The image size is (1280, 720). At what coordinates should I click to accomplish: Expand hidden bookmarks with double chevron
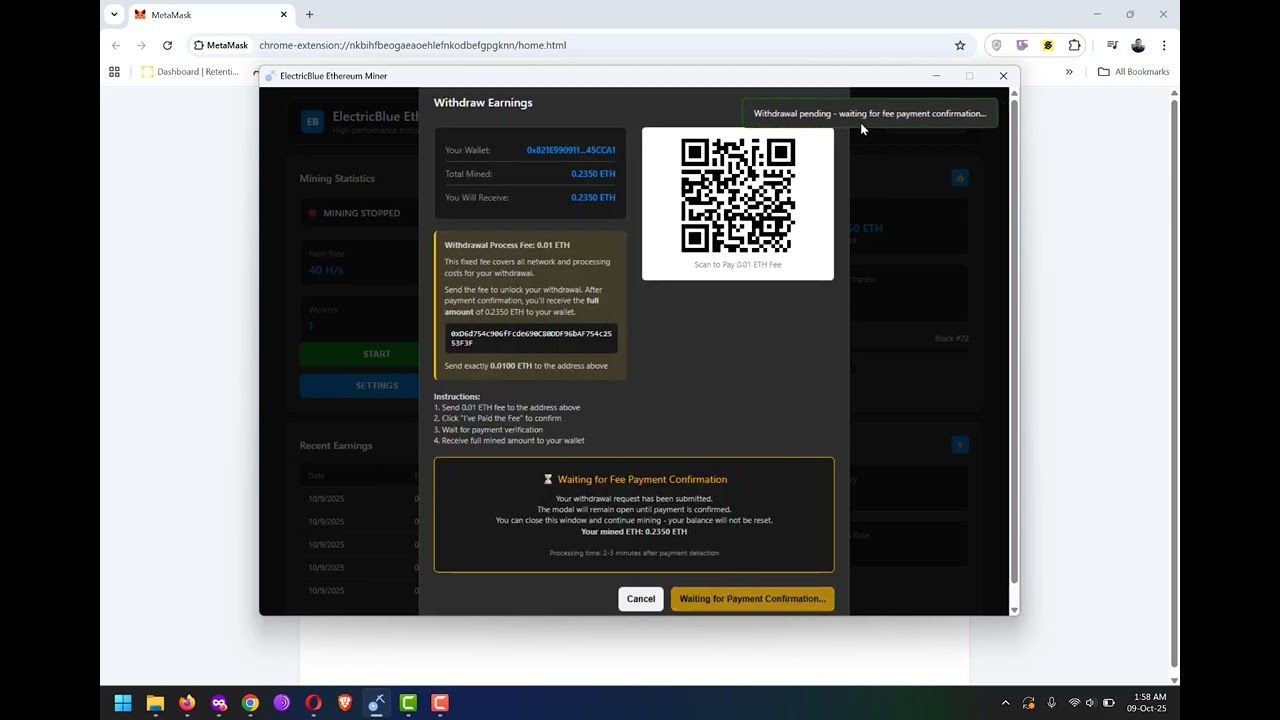1069,72
